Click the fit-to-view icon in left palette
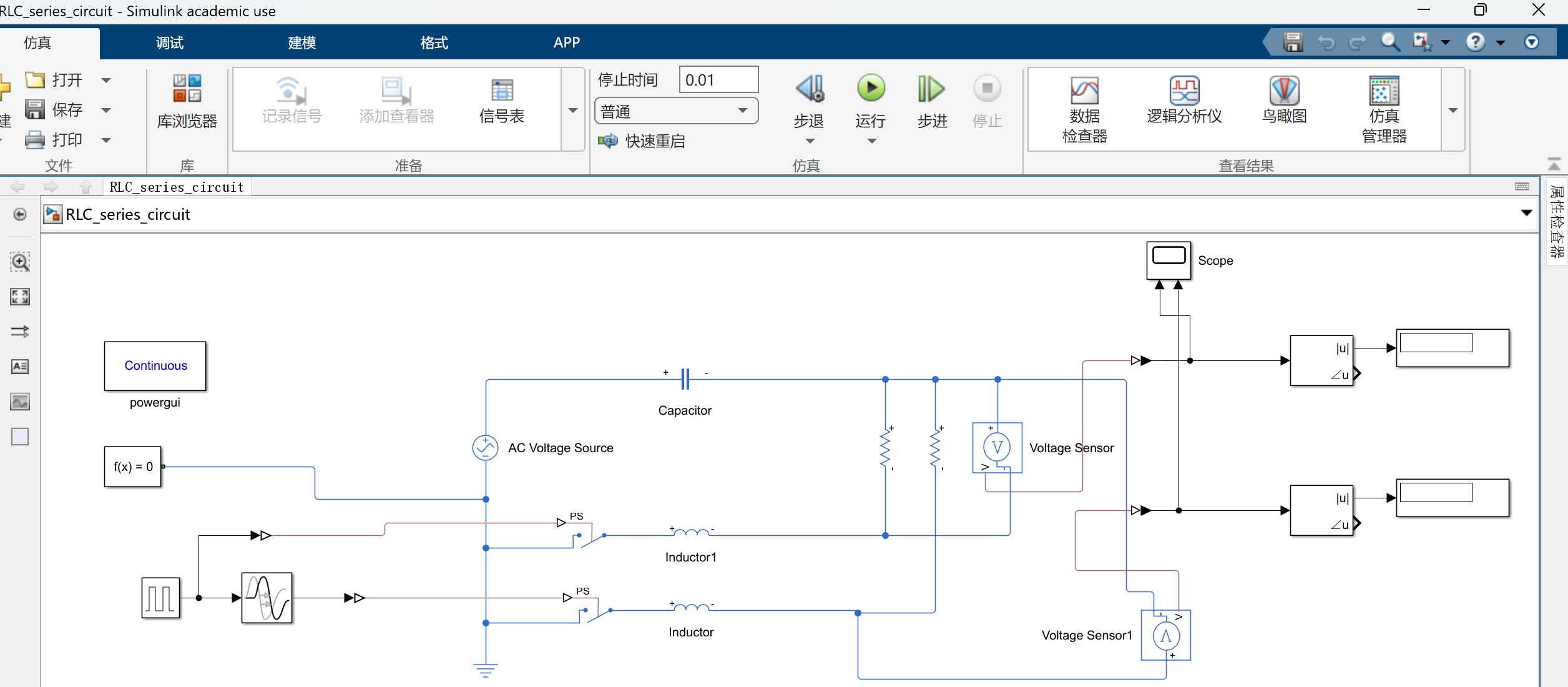Screen dimensions: 1568x687 [20, 297]
